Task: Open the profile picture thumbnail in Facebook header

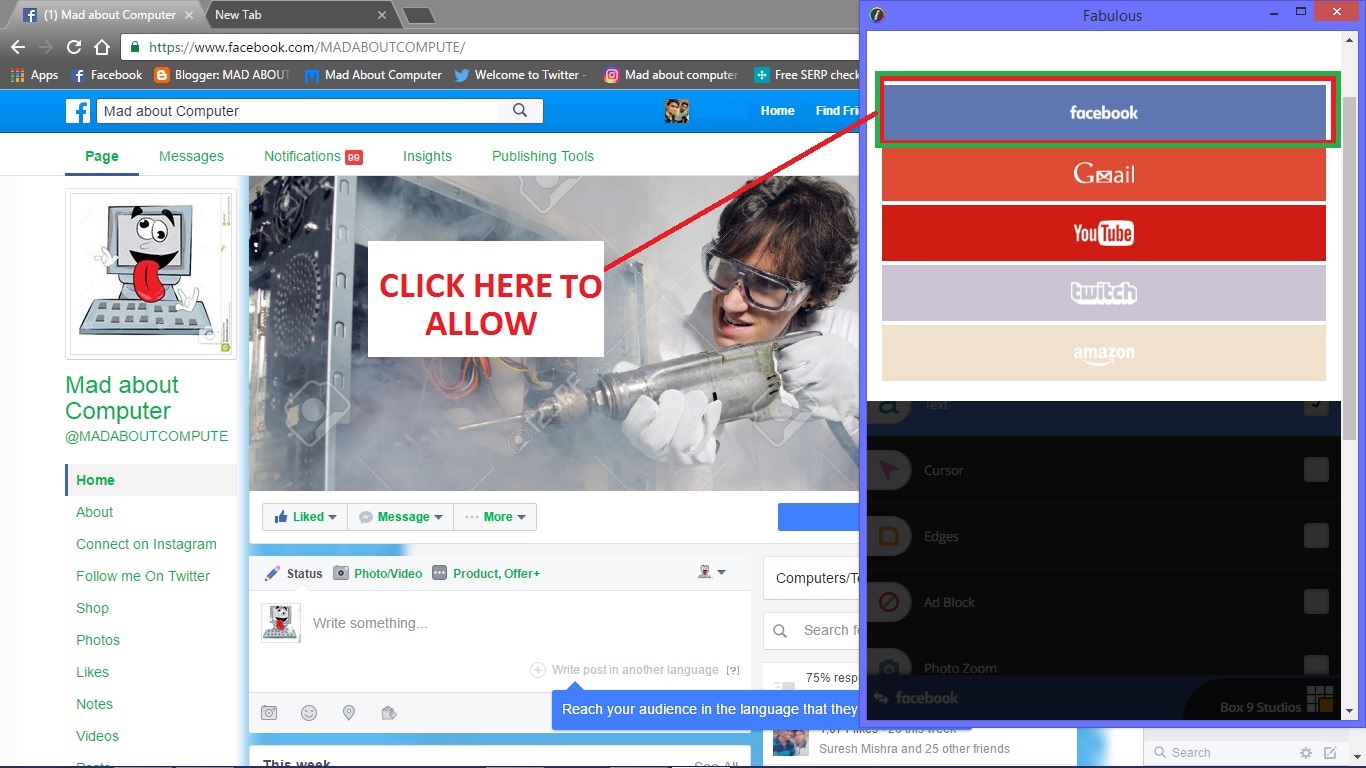Action: (x=677, y=111)
